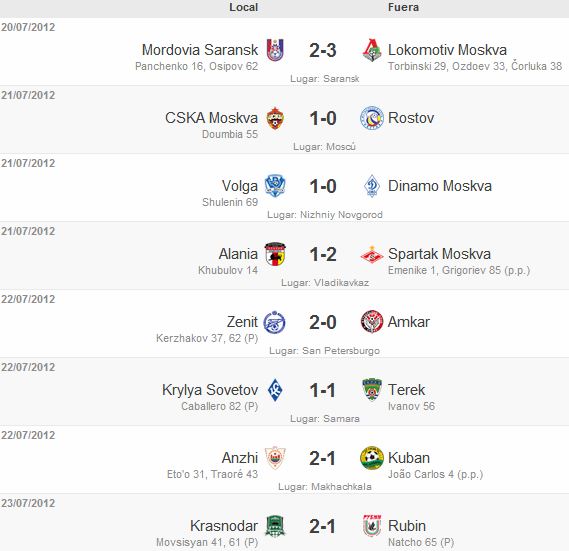The height and width of the screenshot is (551, 569).
Task: Click the CSKA Moskva club crest
Action: [275, 118]
